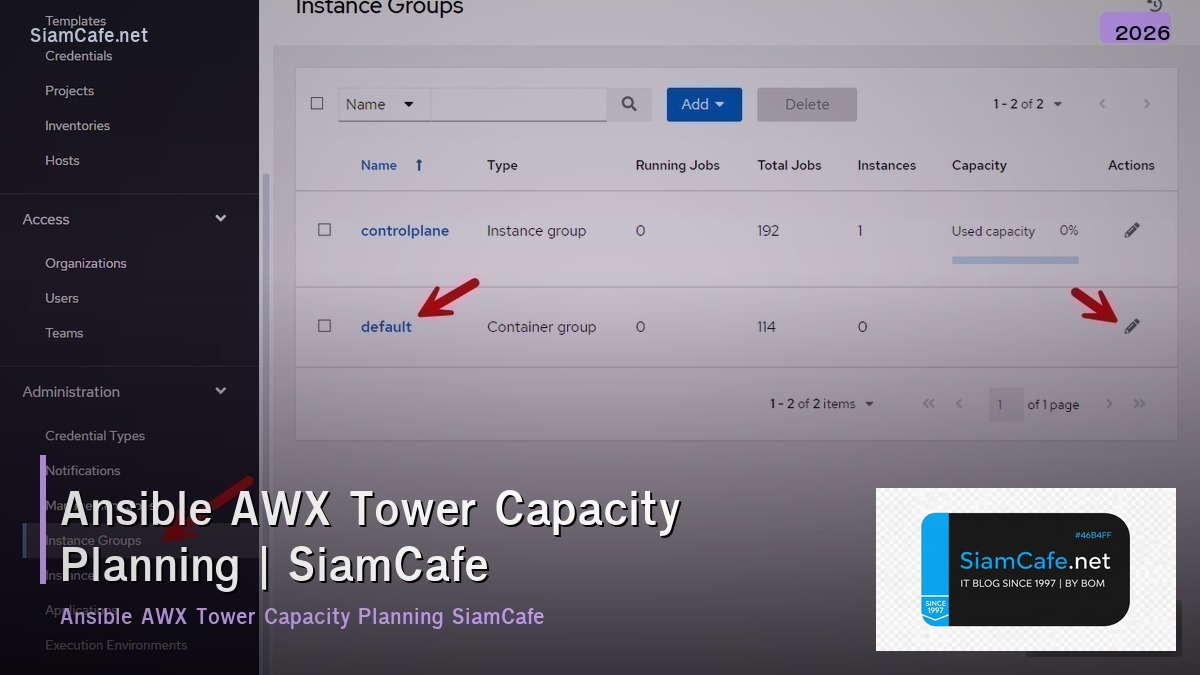Click the Delete button
Screen dimensions: 1200x675
(806, 103)
